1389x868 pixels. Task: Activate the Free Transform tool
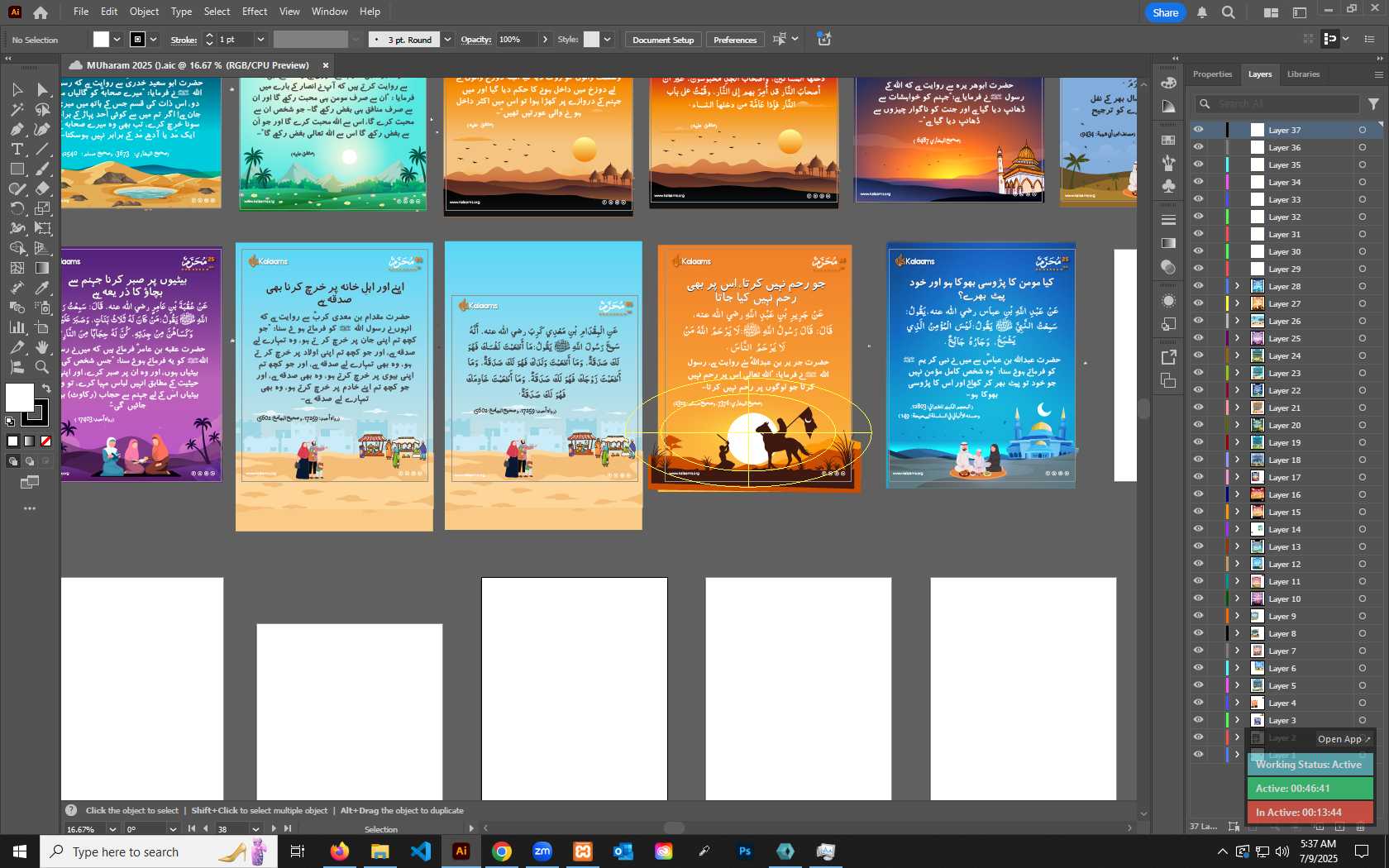click(x=43, y=228)
